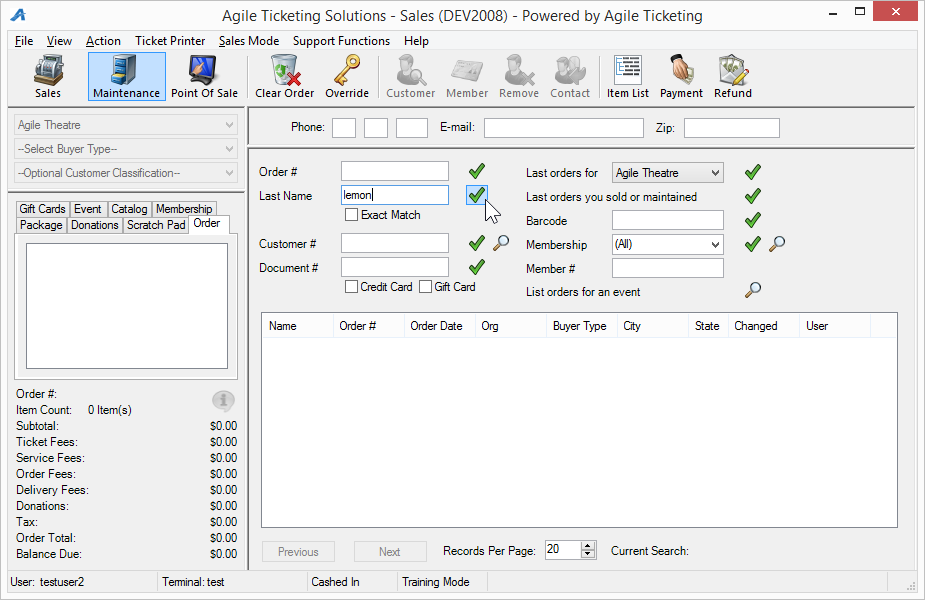Decrease Records Per Page value
Screen dimensions: 925x600
pyautogui.click(x=588, y=554)
